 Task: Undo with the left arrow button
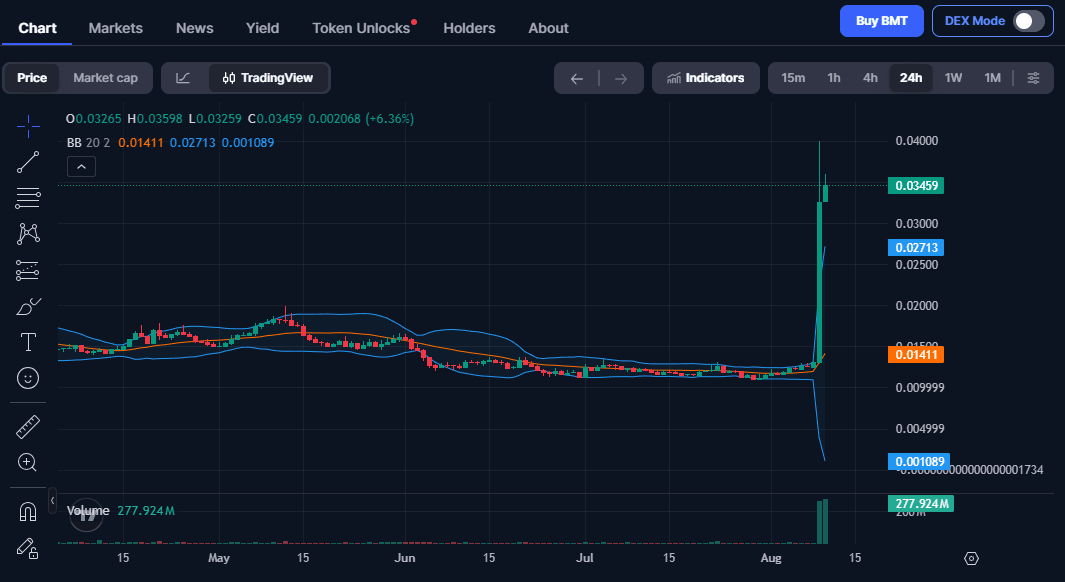tap(577, 79)
